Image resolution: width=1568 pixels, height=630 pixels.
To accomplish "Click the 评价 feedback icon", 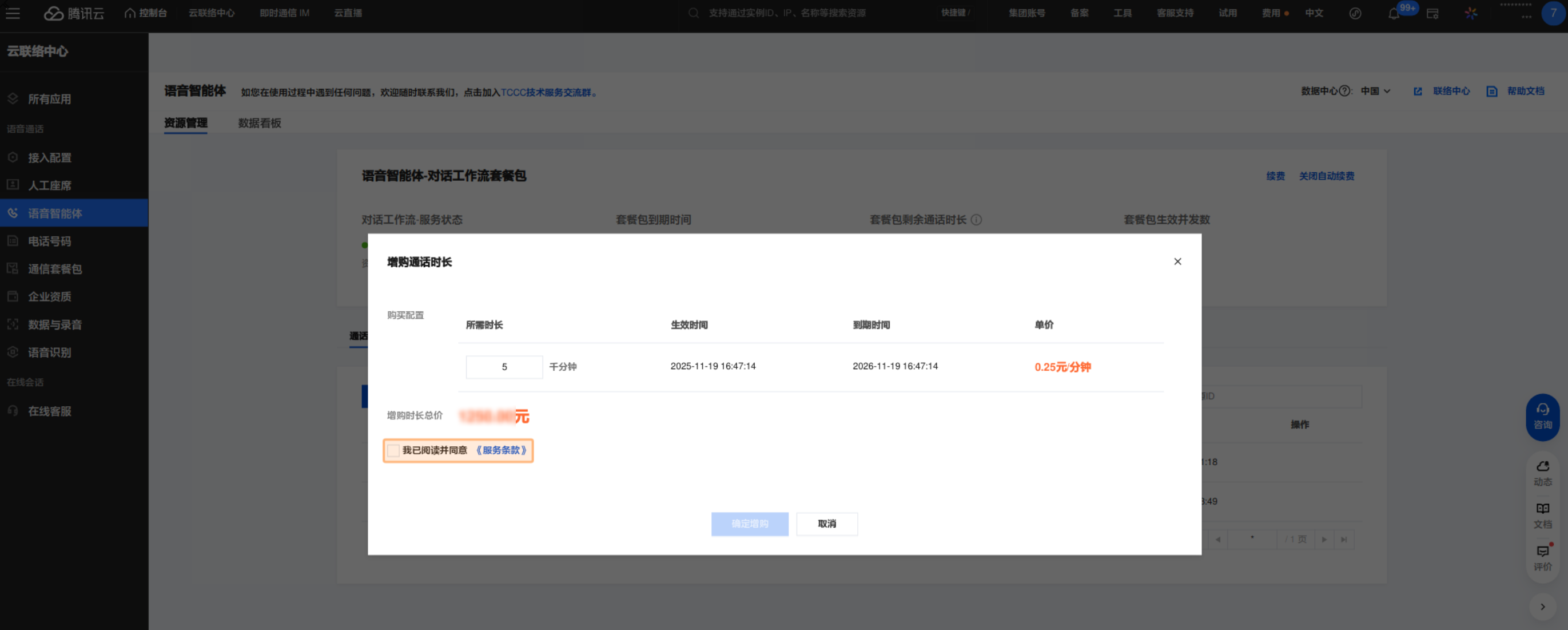I will (1542, 557).
